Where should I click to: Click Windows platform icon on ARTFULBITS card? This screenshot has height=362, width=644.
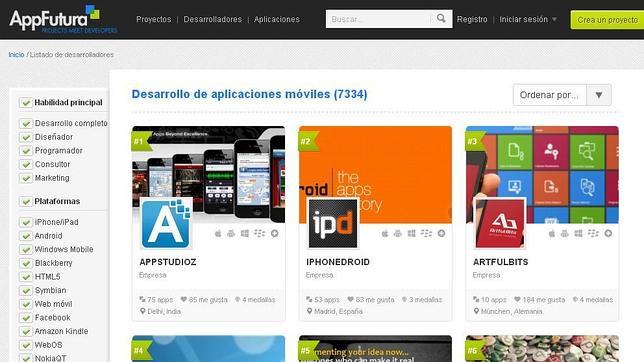tap(578, 233)
